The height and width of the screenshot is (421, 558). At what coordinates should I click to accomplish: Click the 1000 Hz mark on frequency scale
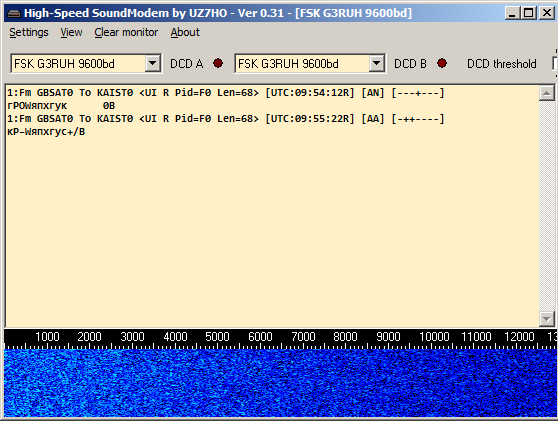(x=47, y=337)
